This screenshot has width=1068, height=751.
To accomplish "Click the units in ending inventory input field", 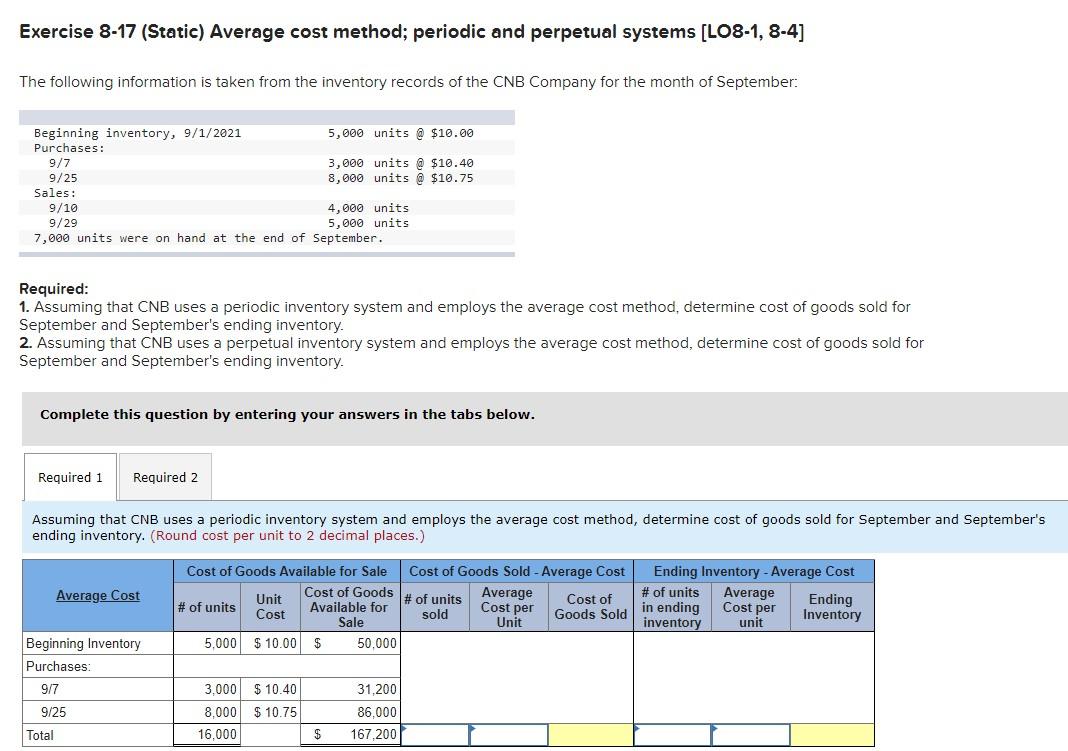I will 670,734.
